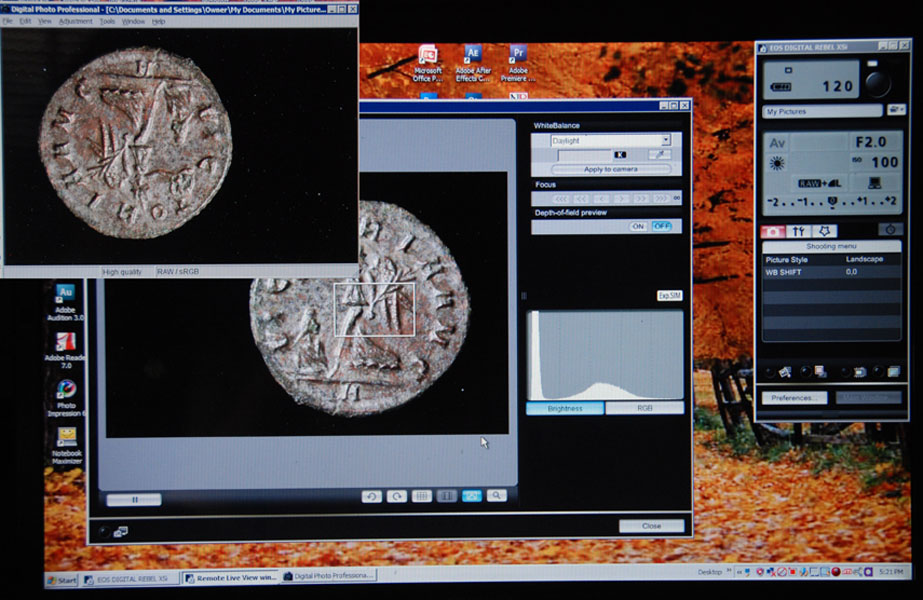Click the double-left focus arrow button

pyautogui.click(x=581, y=198)
